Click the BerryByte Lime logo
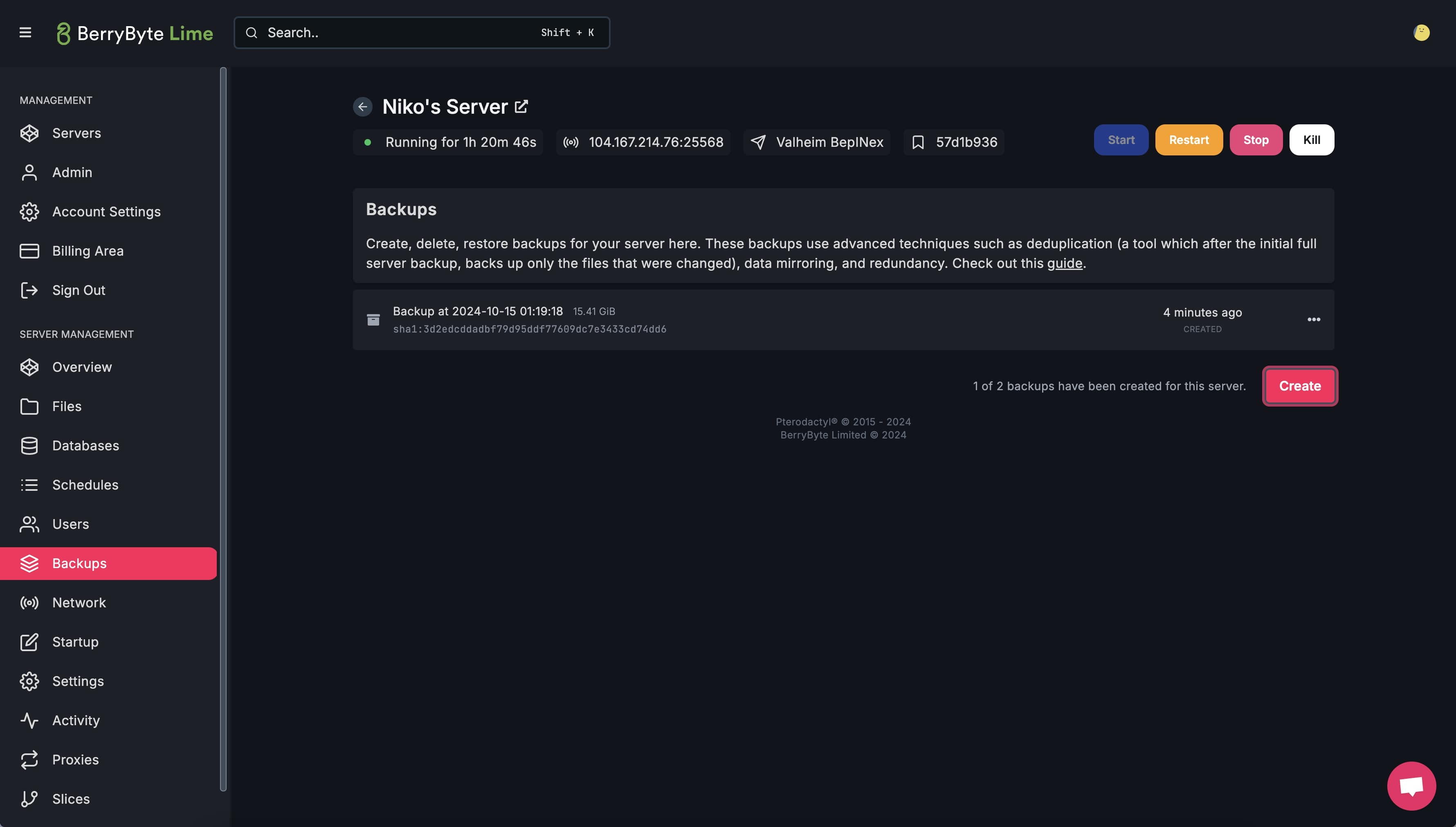Viewport: 1456px width, 827px height. click(135, 33)
